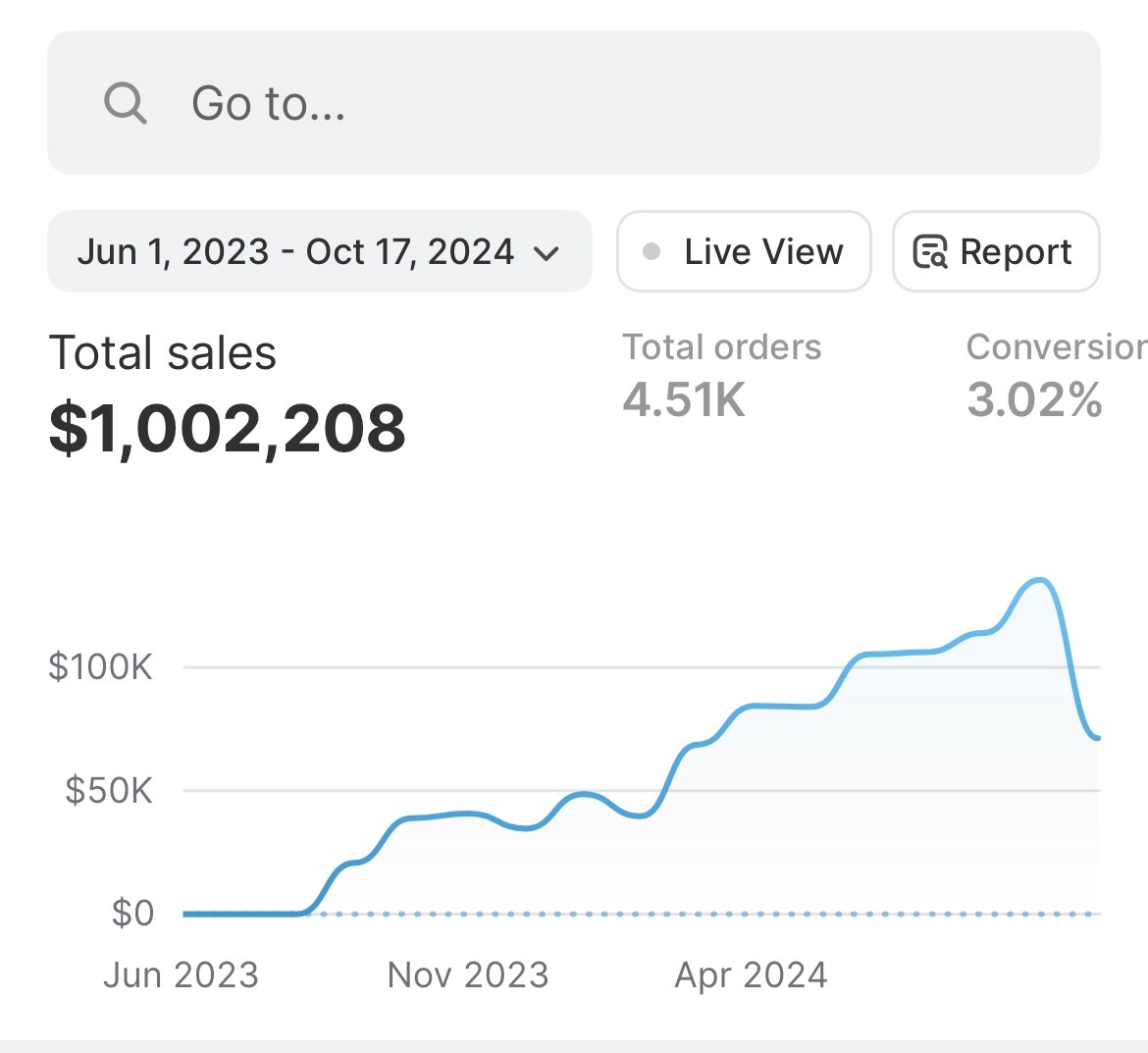Click the $50K axis label
The width and height of the screenshot is (1148, 1053).
tap(109, 791)
